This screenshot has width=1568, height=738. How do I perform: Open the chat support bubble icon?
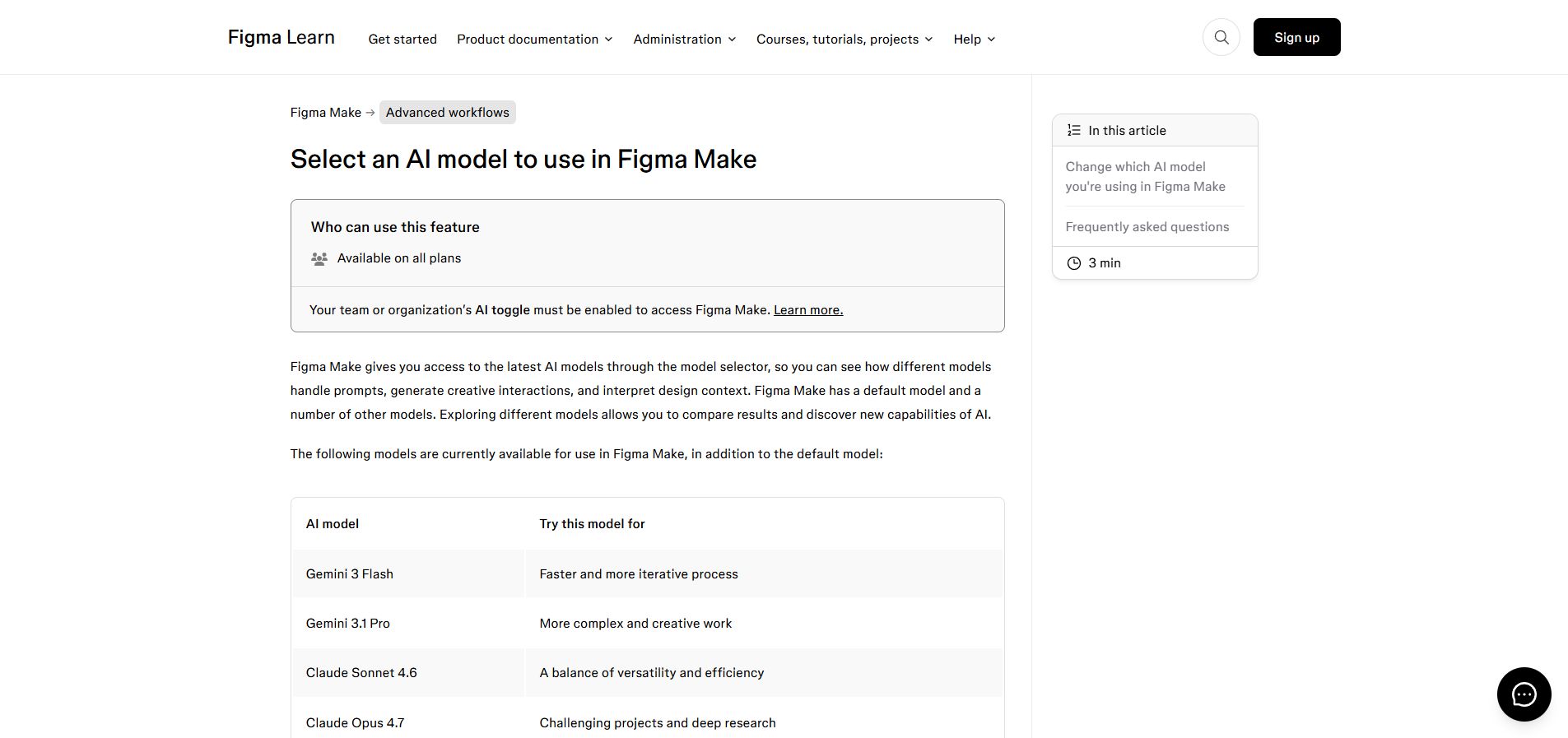(1524, 694)
